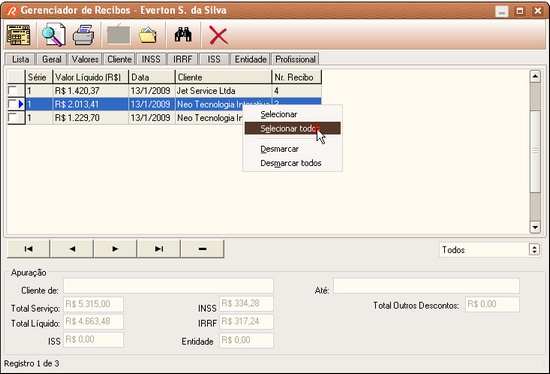Select cell R$ 1.229,70
The image size is (550, 374).
click(x=90, y=118)
